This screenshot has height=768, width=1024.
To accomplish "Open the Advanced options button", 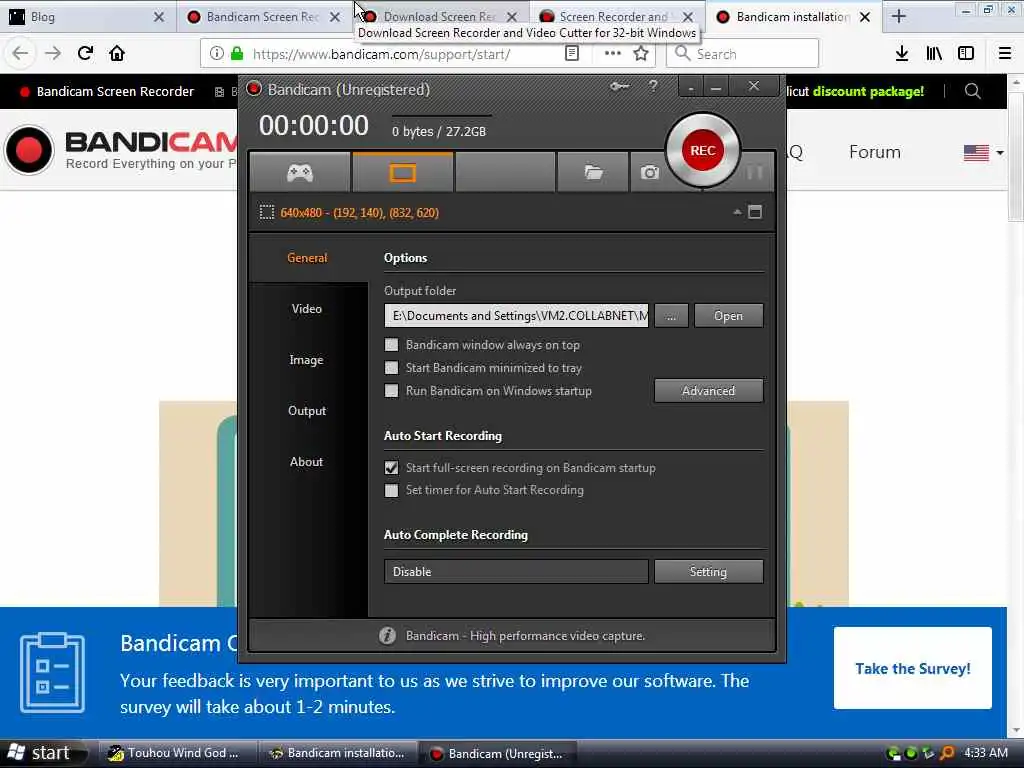I will pyautogui.click(x=709, y=391).
